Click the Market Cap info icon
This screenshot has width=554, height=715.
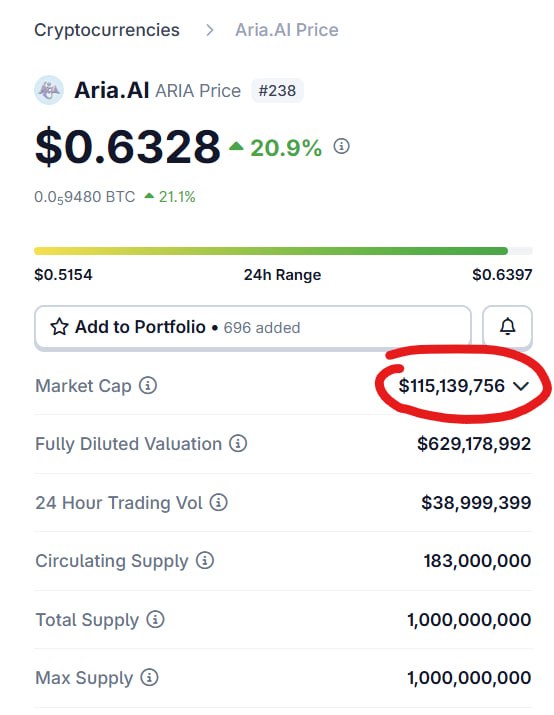pyautogui.click(x=148, y=385)
